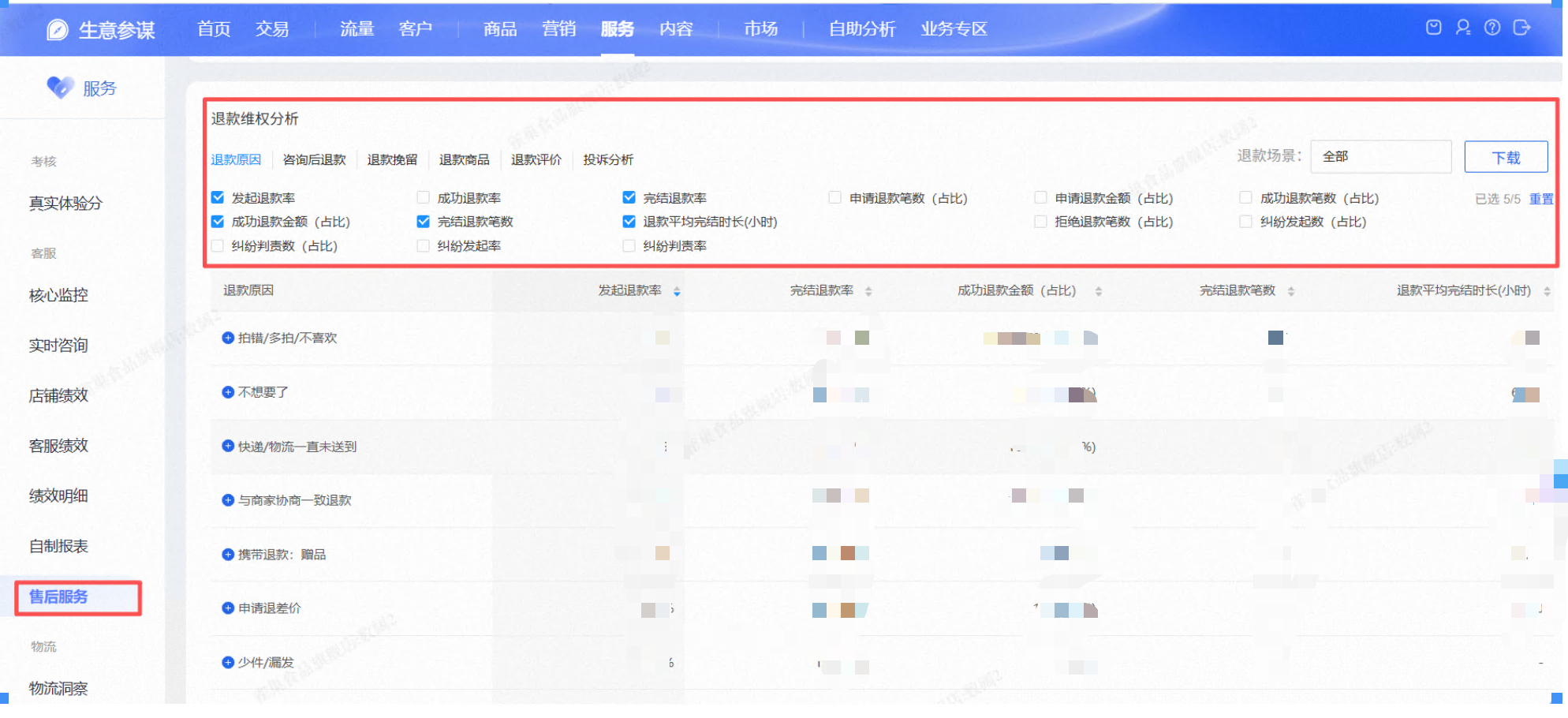Open the 退款场景 dropdown showing 全部
Viewport: 1568px width, 718px height.
(x=1381, y=156)
